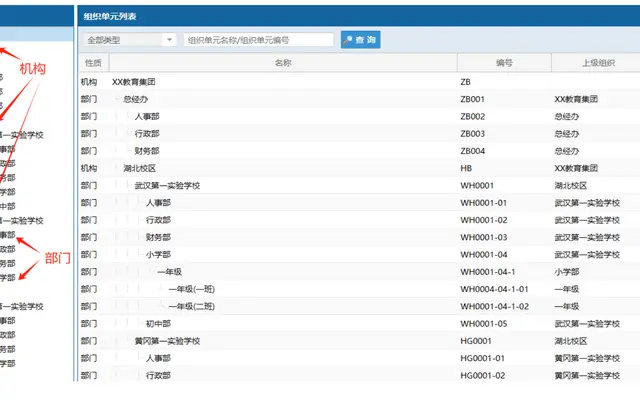Screen dimensions: 640x400
Task: Select 初中部 in the WH0001-05 row
Action: (x=158, y=324)
